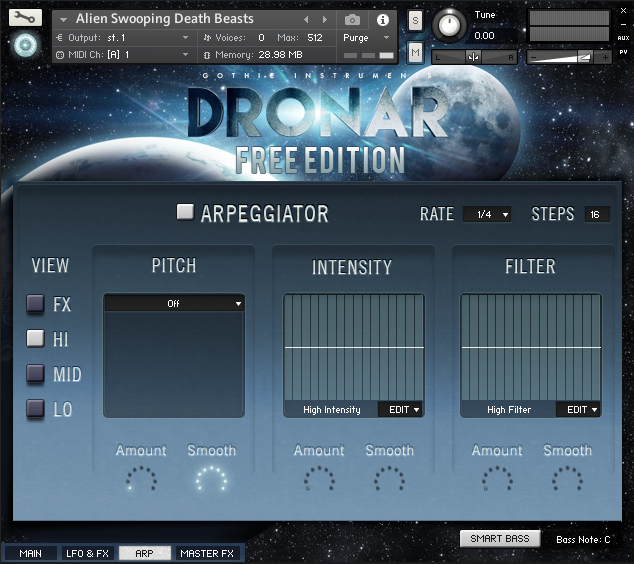The width and height of the screenshot is (634, 564).
Task: Click the Pitch Smooth knob
Action: pos(211,479)
